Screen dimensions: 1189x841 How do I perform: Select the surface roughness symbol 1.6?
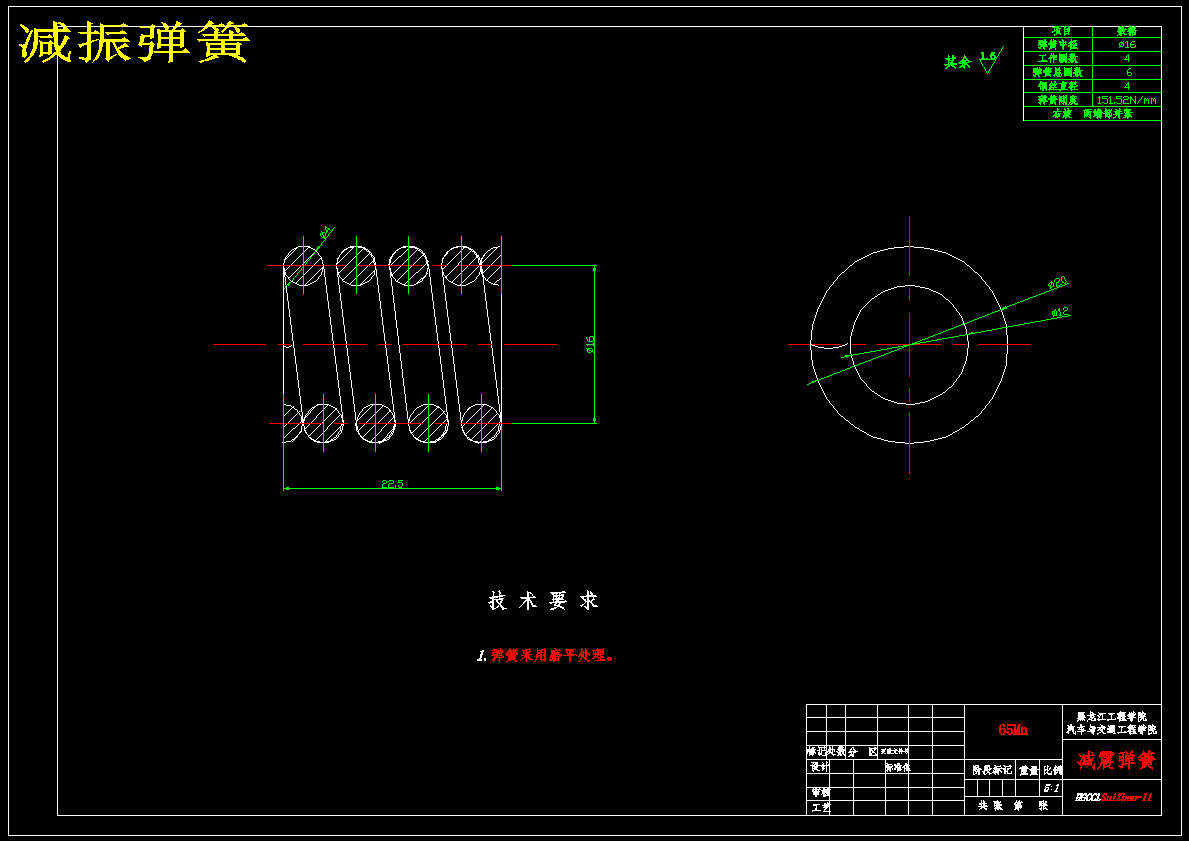click(991, 60)
